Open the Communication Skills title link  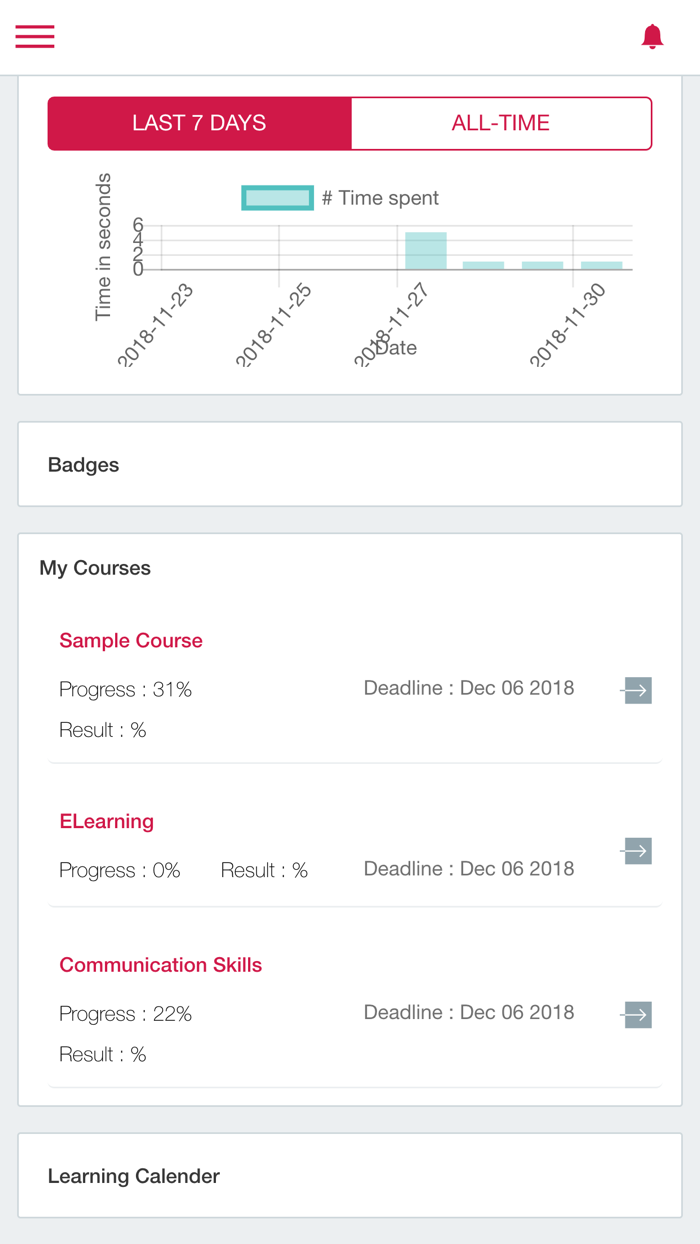(x=161, y=965)
